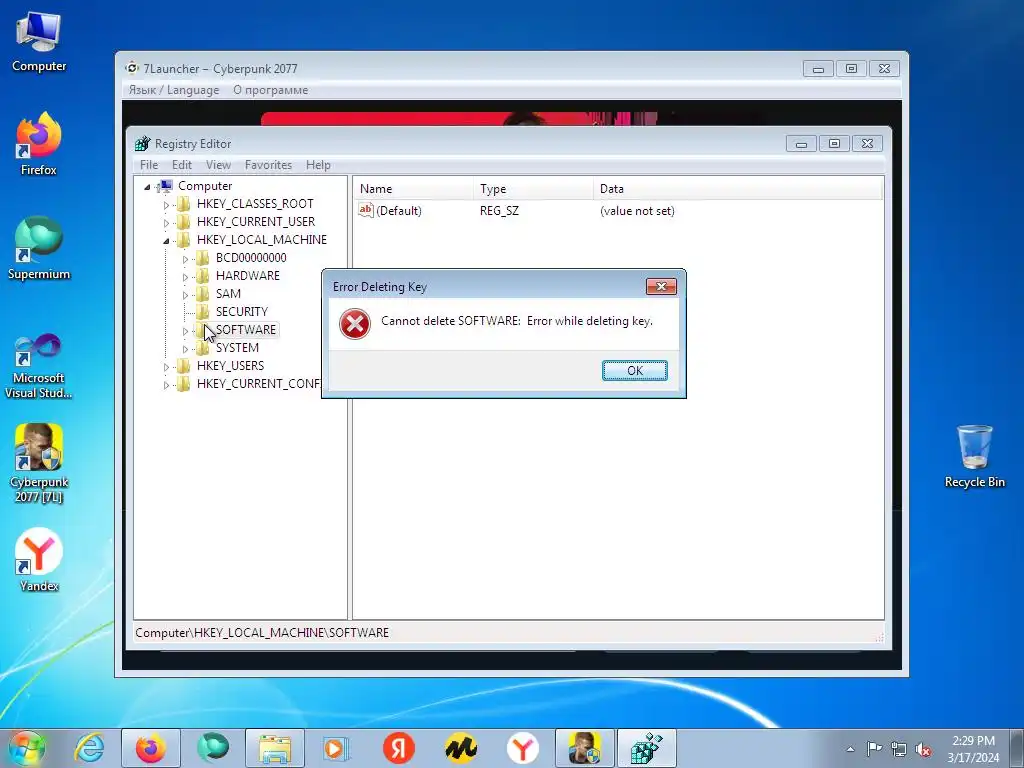This screenshot has height=768, width=1024.
Task: Select HKEY_LOCAL_MACHINE in tree
Action: 261,240
